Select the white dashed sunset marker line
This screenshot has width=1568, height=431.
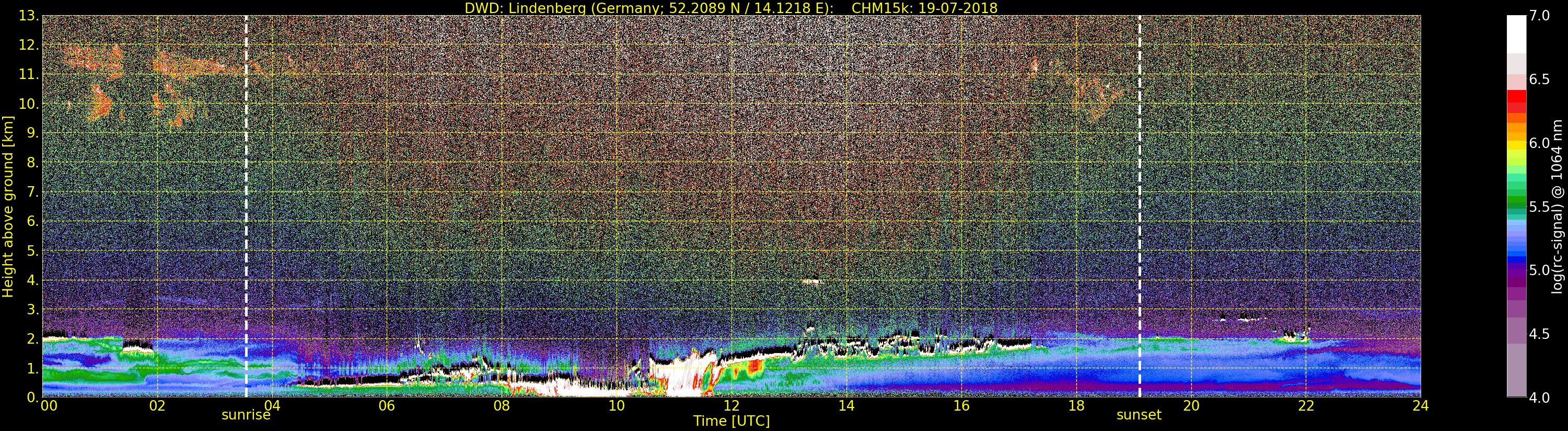pyautogui.click(x=1140, y=206)
